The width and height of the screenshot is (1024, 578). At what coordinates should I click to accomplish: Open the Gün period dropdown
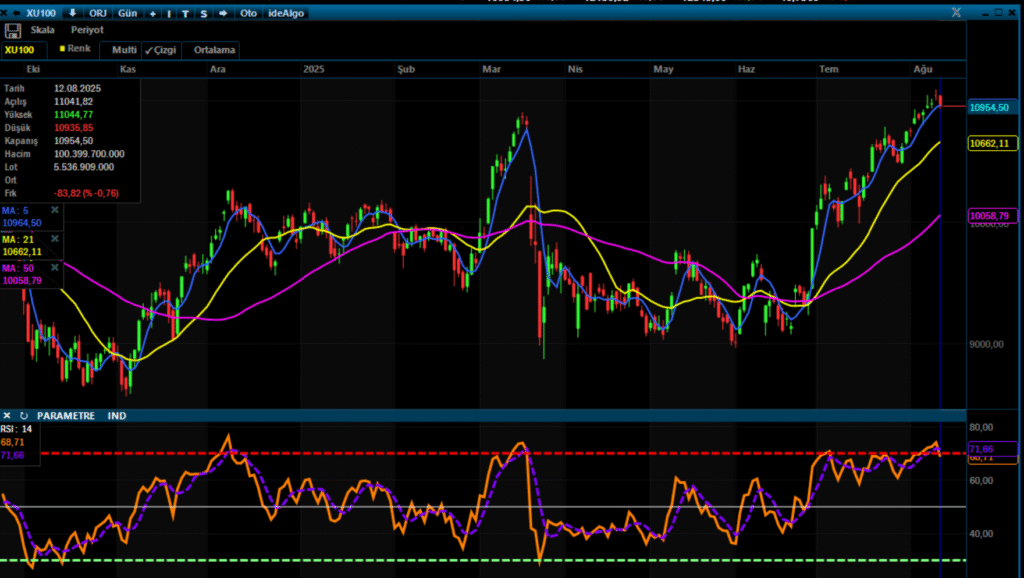pyautogui.click(x=128, y=13)
